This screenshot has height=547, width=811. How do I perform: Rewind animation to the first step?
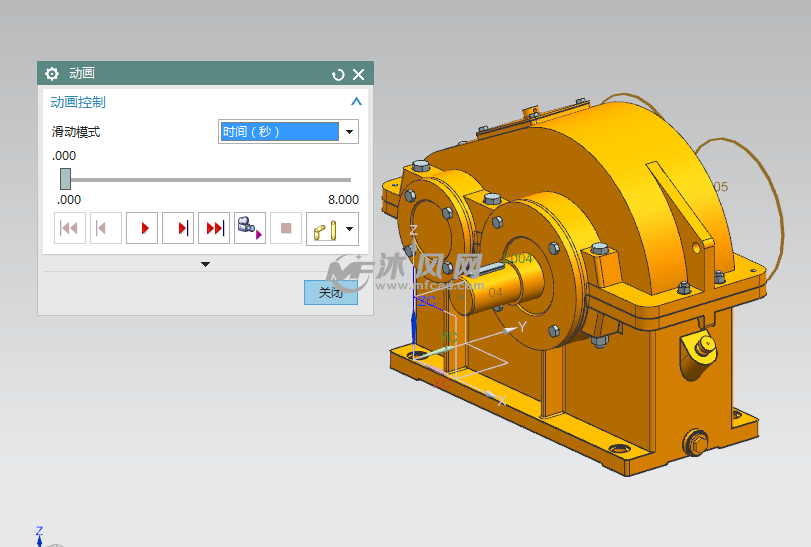tap(69, 228)
